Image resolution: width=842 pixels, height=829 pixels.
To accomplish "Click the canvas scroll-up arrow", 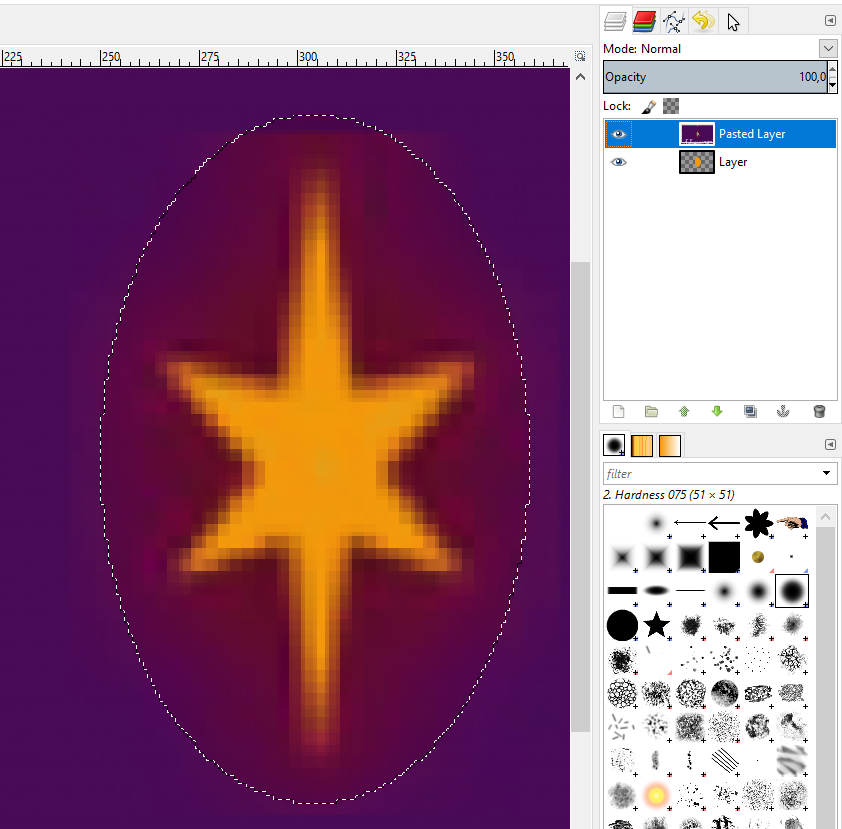I will pos(580,77).
